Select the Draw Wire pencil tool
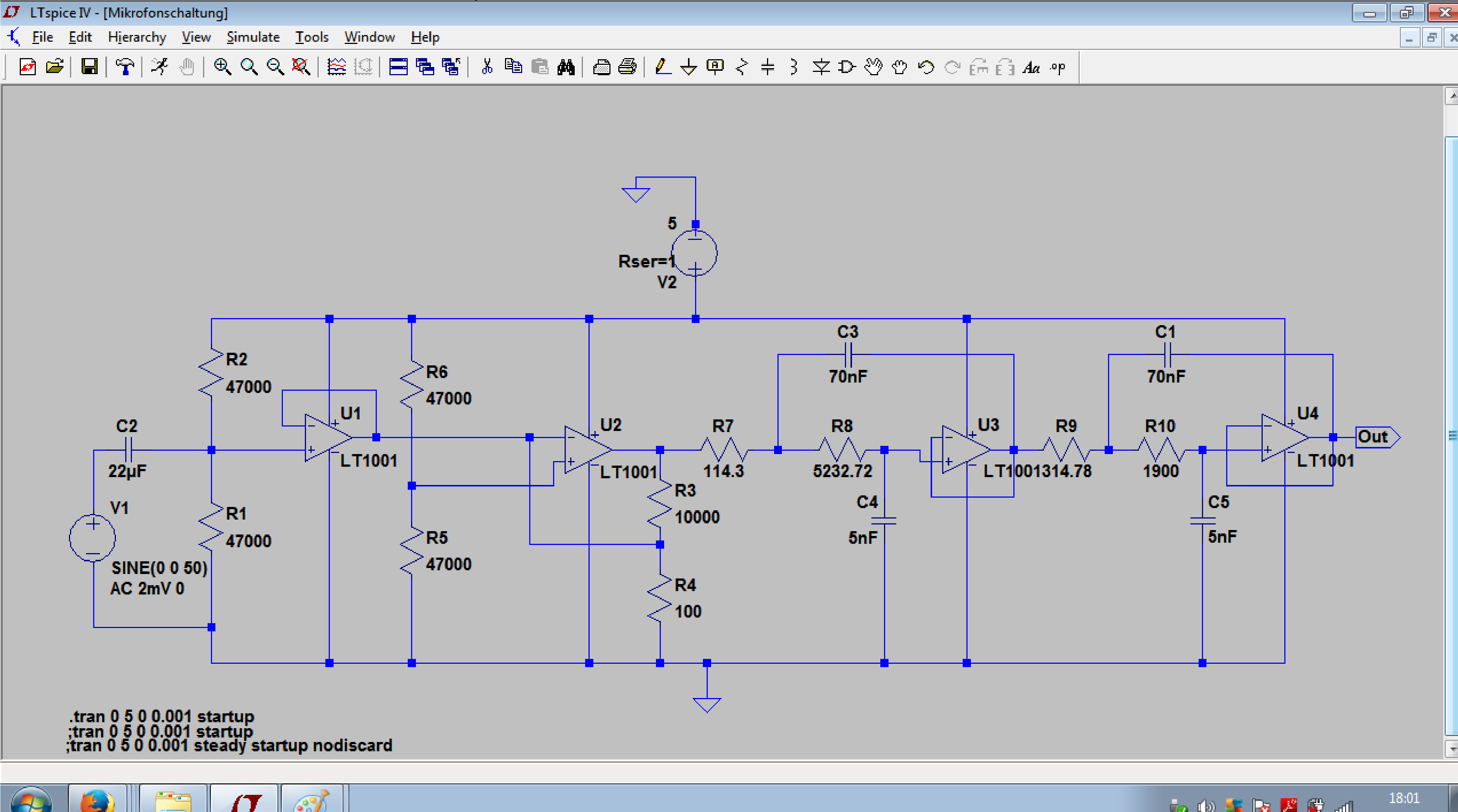 662,67
